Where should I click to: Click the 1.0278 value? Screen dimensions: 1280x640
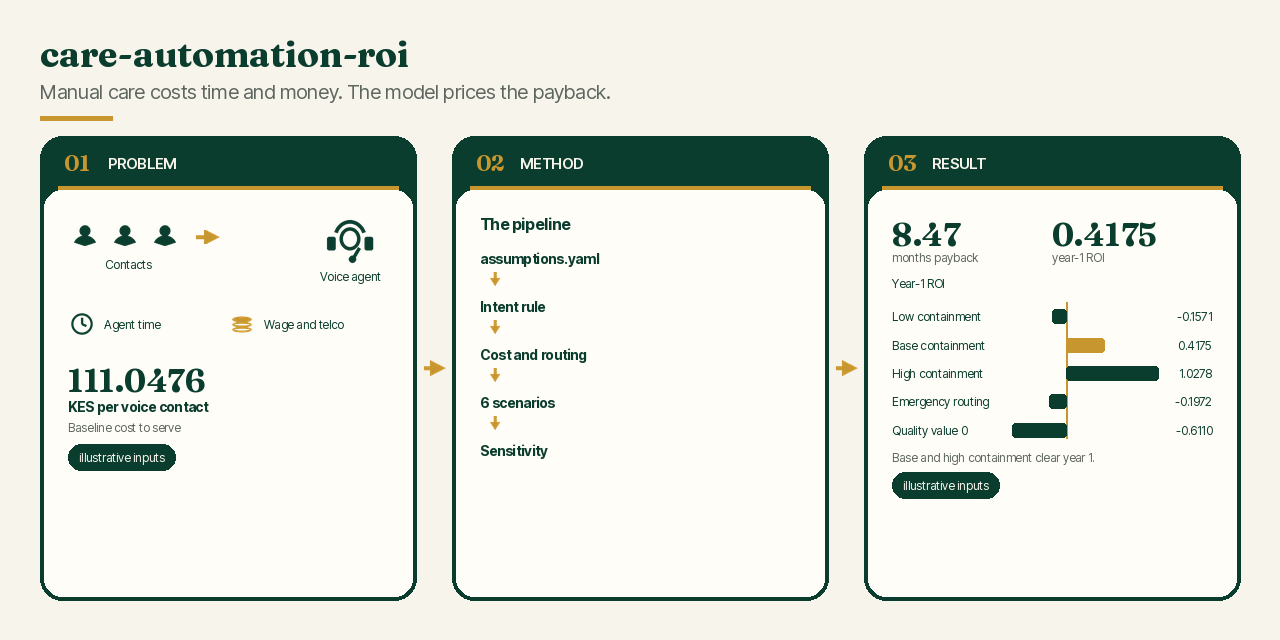coord(1196,374)
